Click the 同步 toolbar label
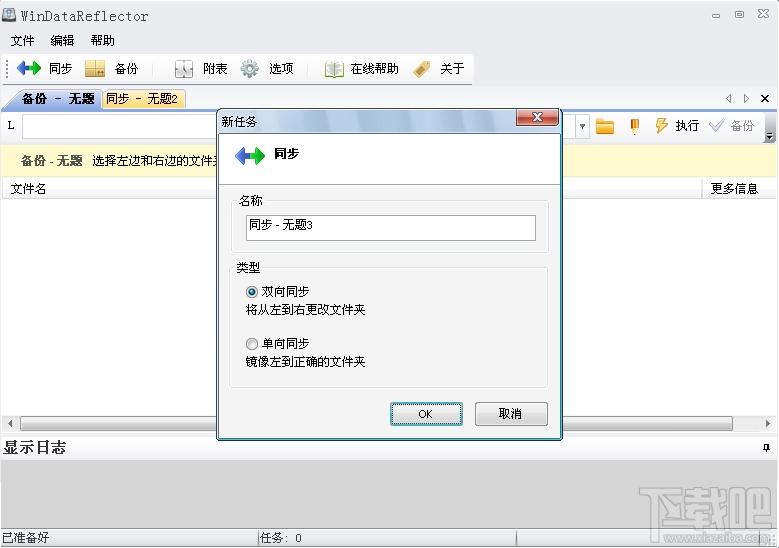Viewport: 779px width, 548px height. 61,69
